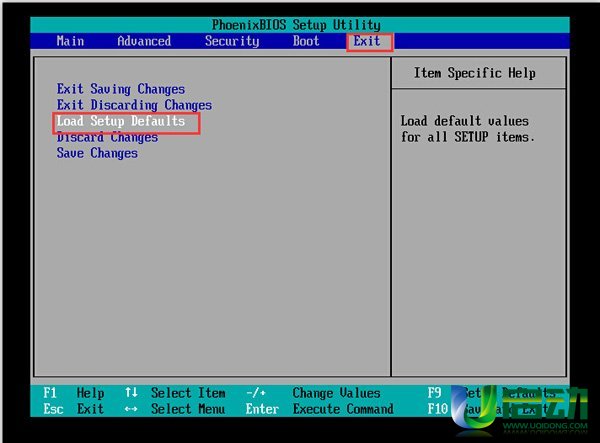Choose Exit Discarding Changes
The image size is (600, 443).
coord(134,105)
